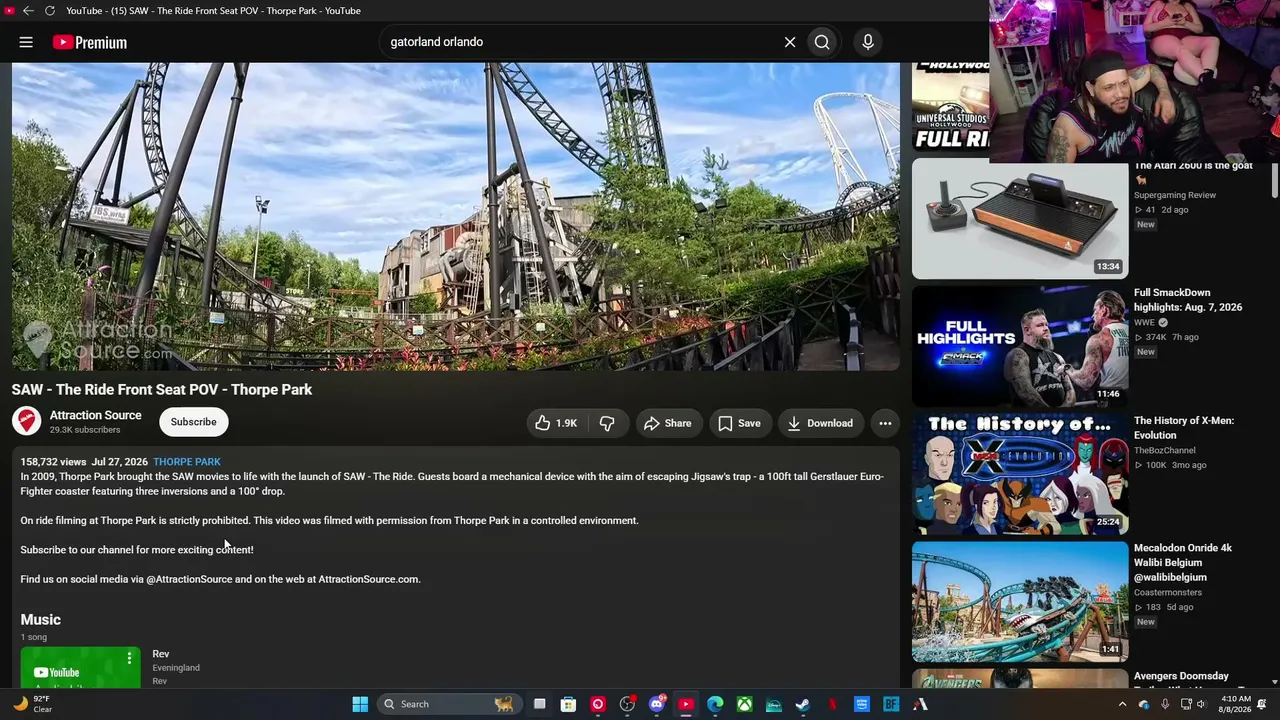Open Microsoft Edge from taskbar
The image size is (1280, 720).
coord(715,704)
